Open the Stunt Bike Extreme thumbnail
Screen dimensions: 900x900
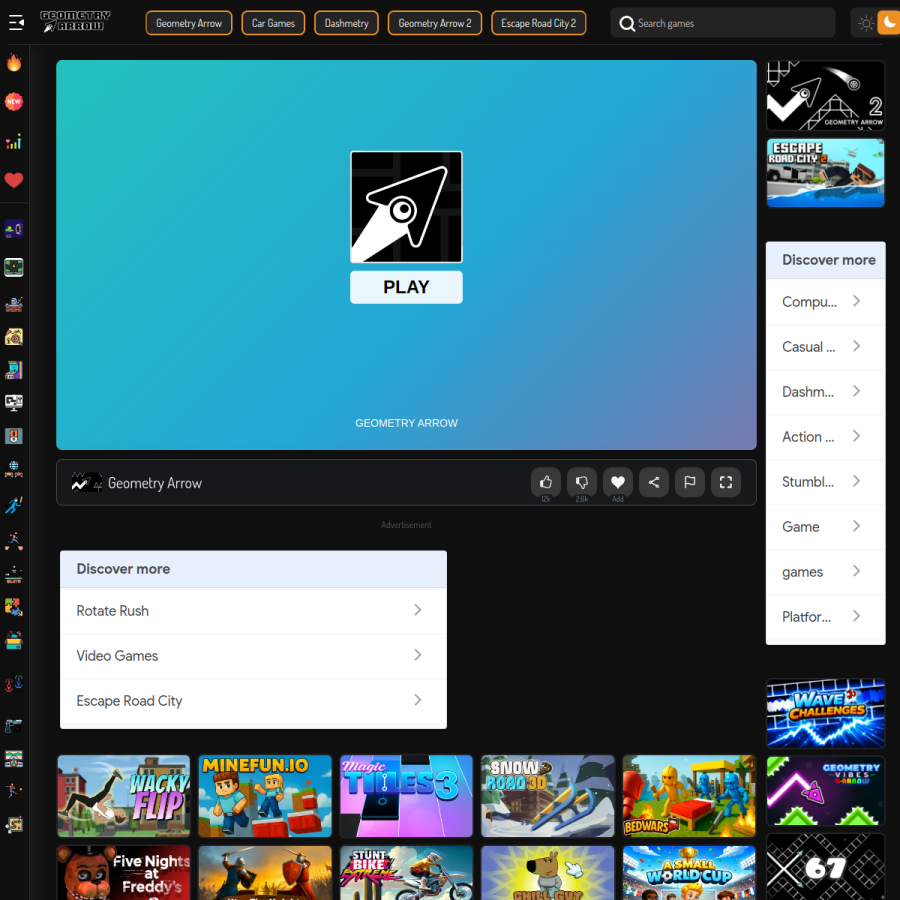406,873
